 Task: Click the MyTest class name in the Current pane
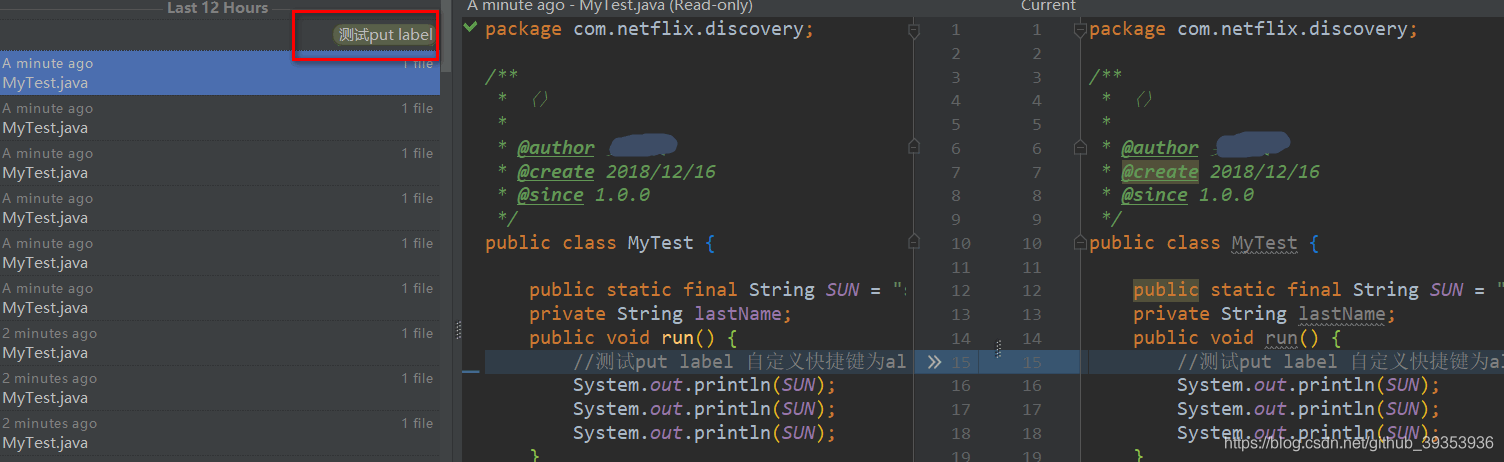(1264, 243)
